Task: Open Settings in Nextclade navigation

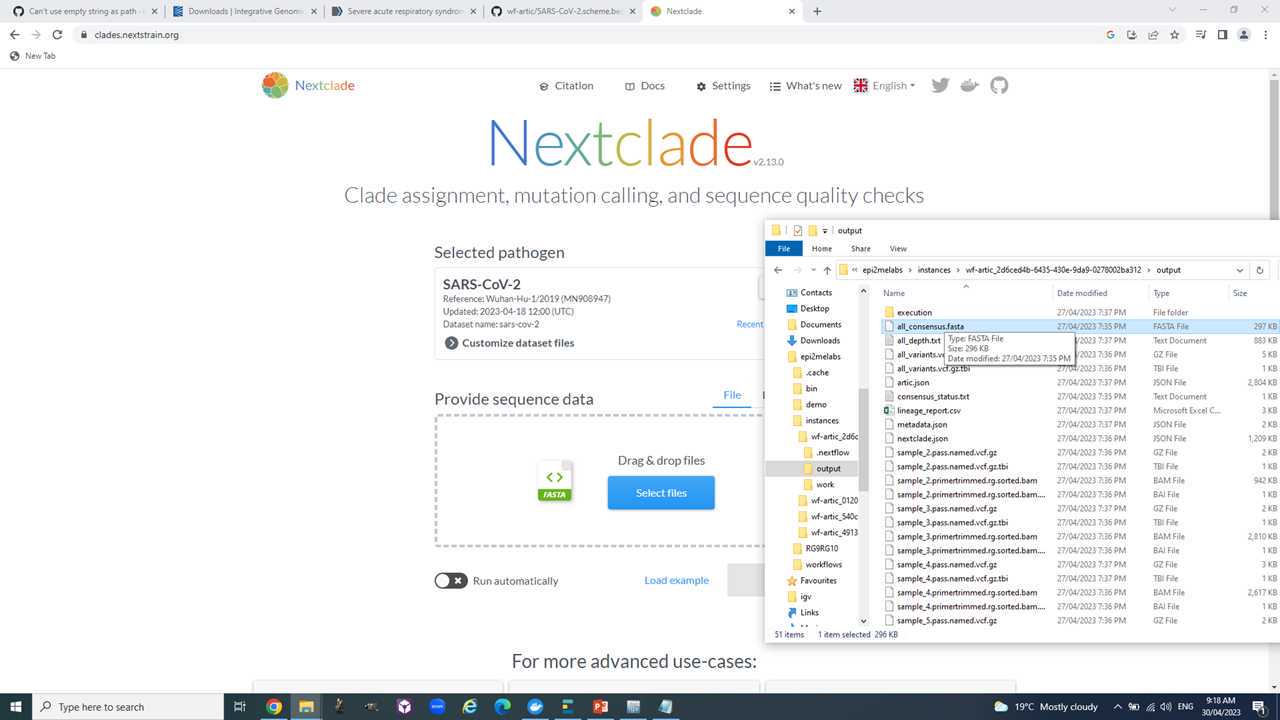Action: (x=723, y=86)
